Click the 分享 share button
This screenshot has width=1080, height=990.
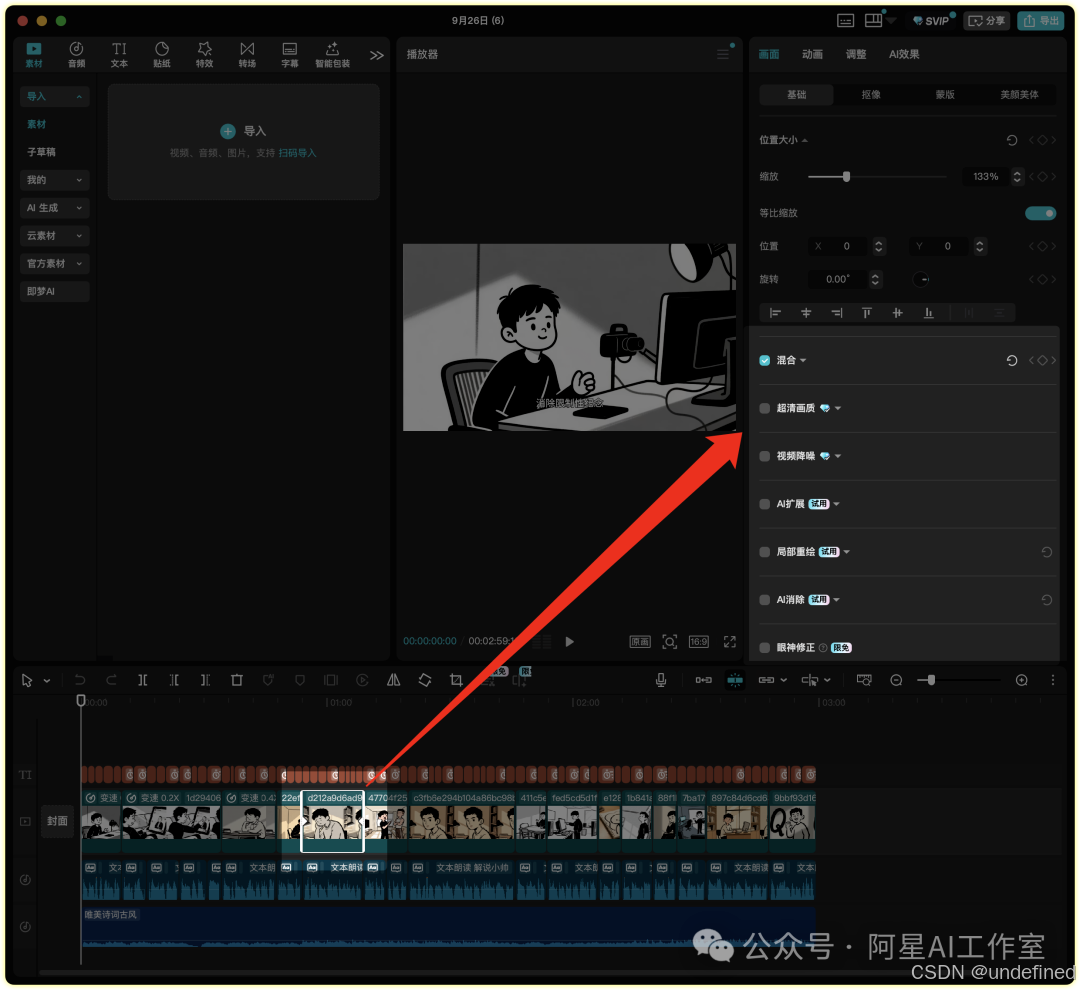tap(987, 21)
